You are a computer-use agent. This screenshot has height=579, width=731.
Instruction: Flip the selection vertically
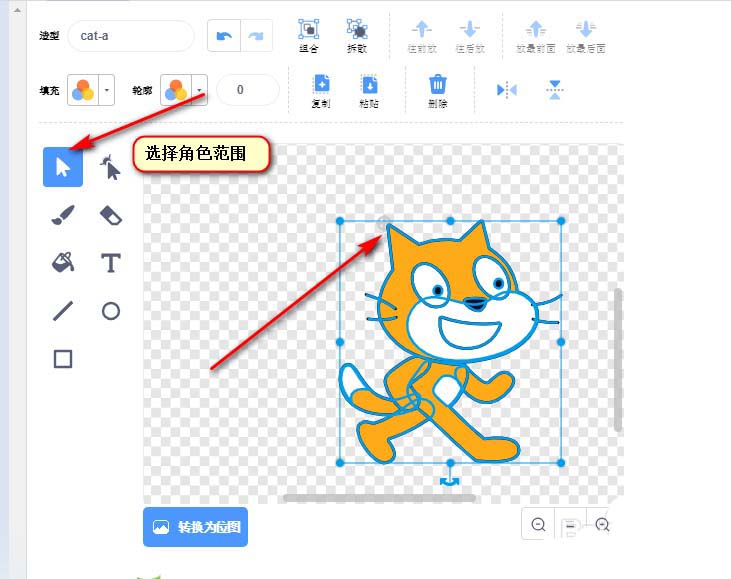555,90
